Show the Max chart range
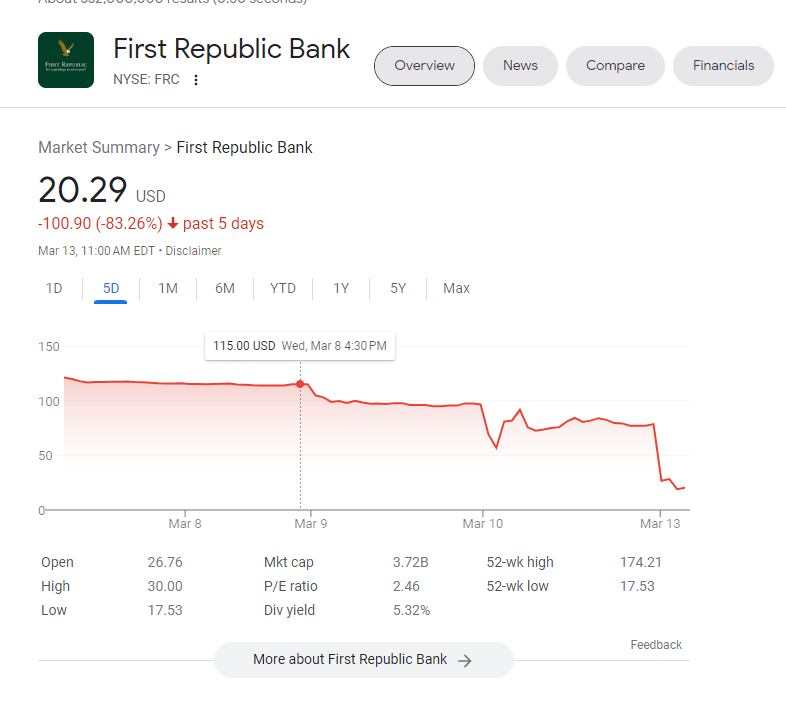This screenshot has height=714, width=786. (x=456, y=288)
